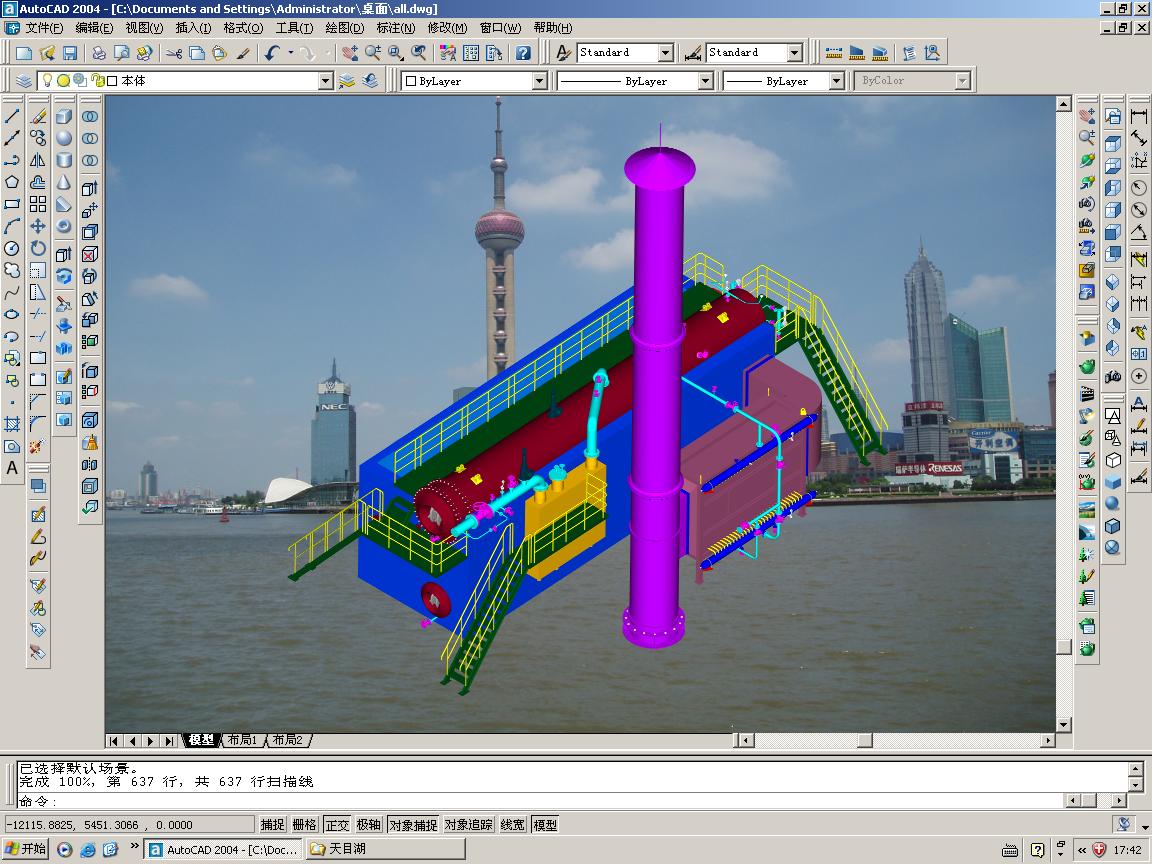Click the AutoCAD 2004 taskbar button

(x=223, y=849)
